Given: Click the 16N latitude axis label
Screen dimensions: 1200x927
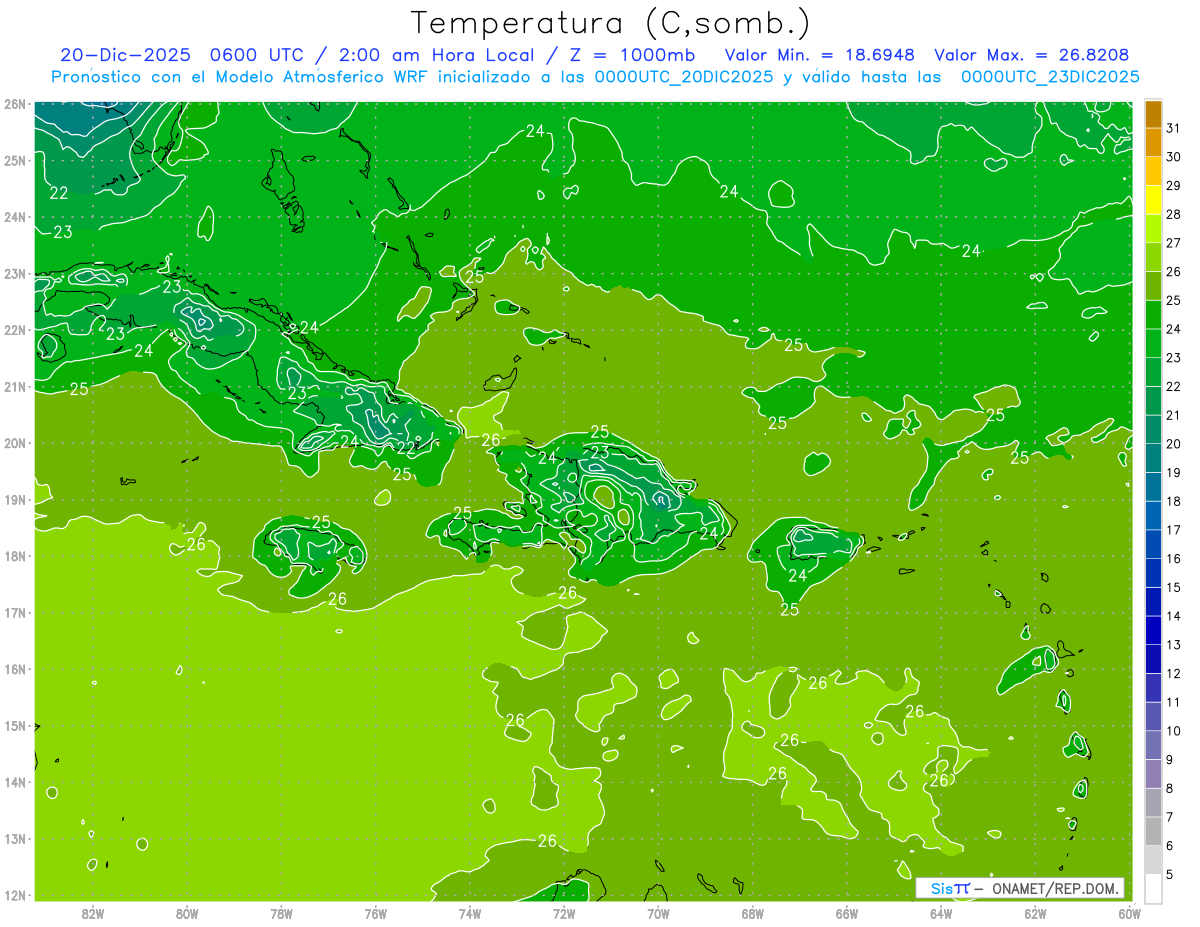Looking at the screenshot, I should coord(15,669).
